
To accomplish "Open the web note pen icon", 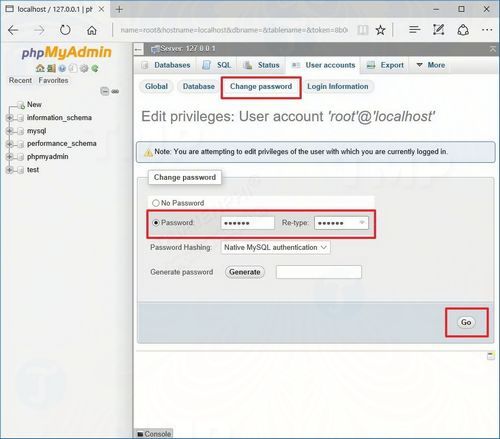I will (438, 30).
